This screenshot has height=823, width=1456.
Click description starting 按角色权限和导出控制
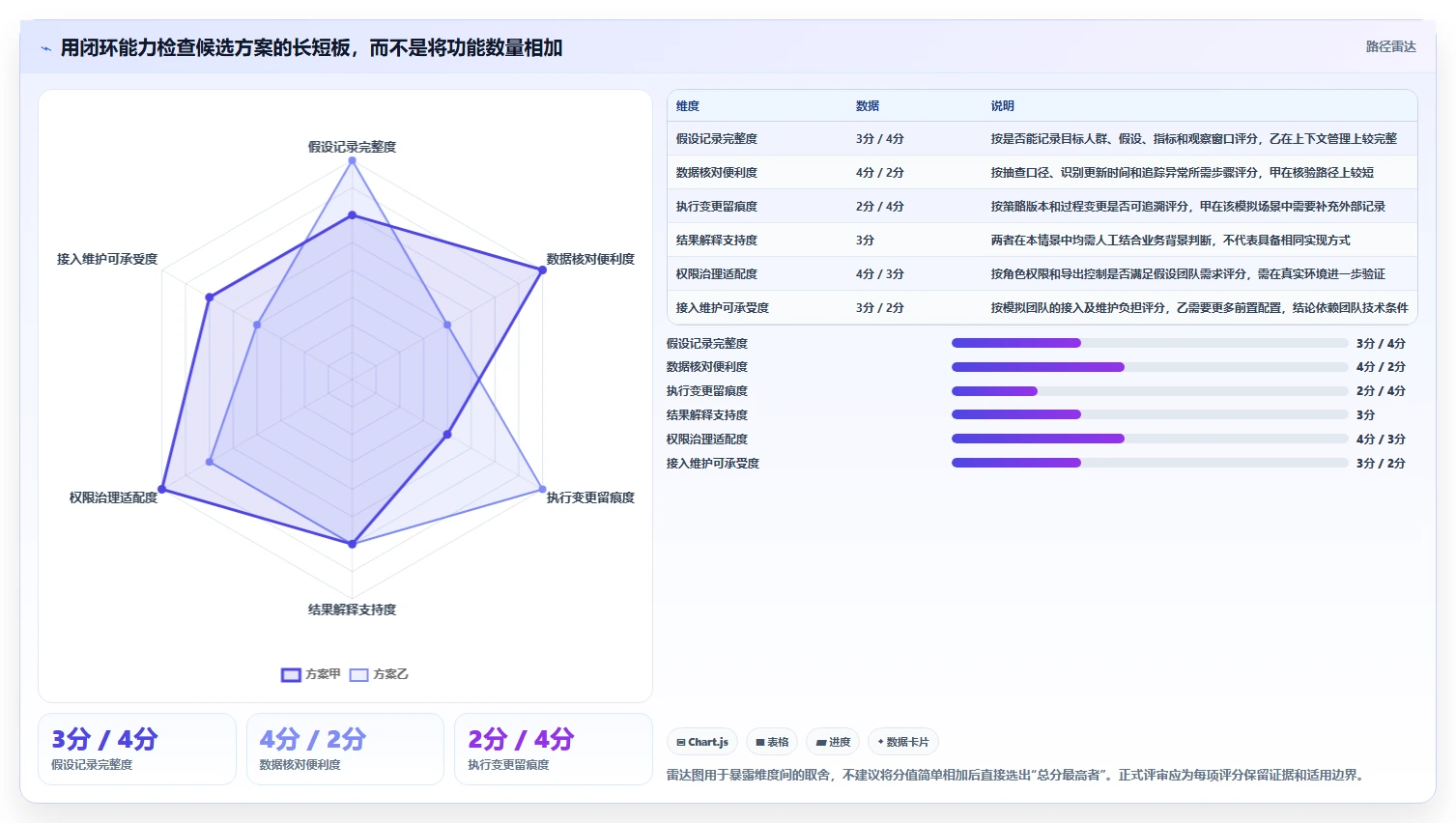(x=1187, y=274)
